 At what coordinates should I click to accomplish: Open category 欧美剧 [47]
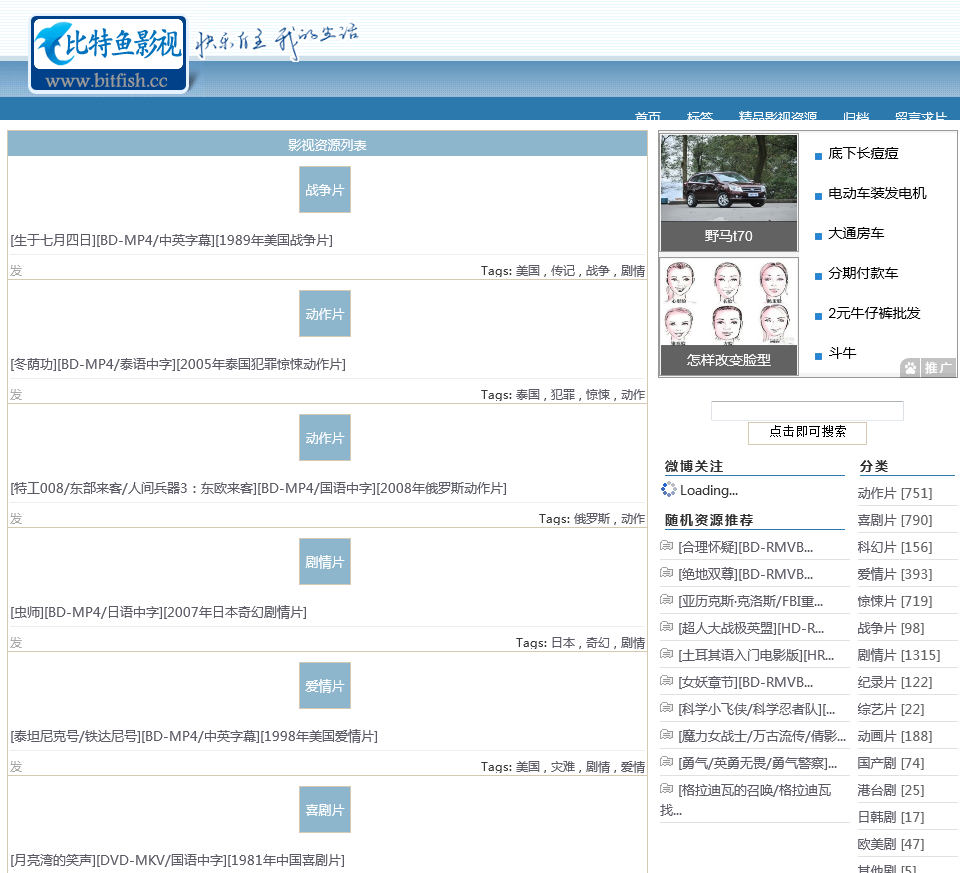pyautogui.click(x=891, y=844)
